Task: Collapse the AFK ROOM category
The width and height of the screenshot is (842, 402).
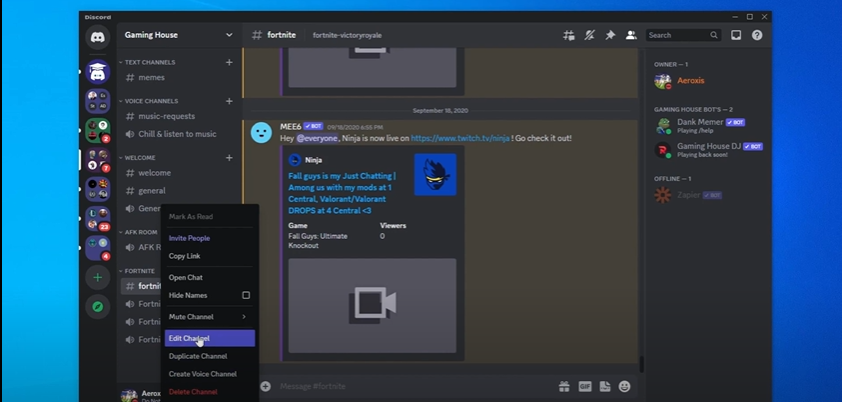Action: click(x=139, y=232)
